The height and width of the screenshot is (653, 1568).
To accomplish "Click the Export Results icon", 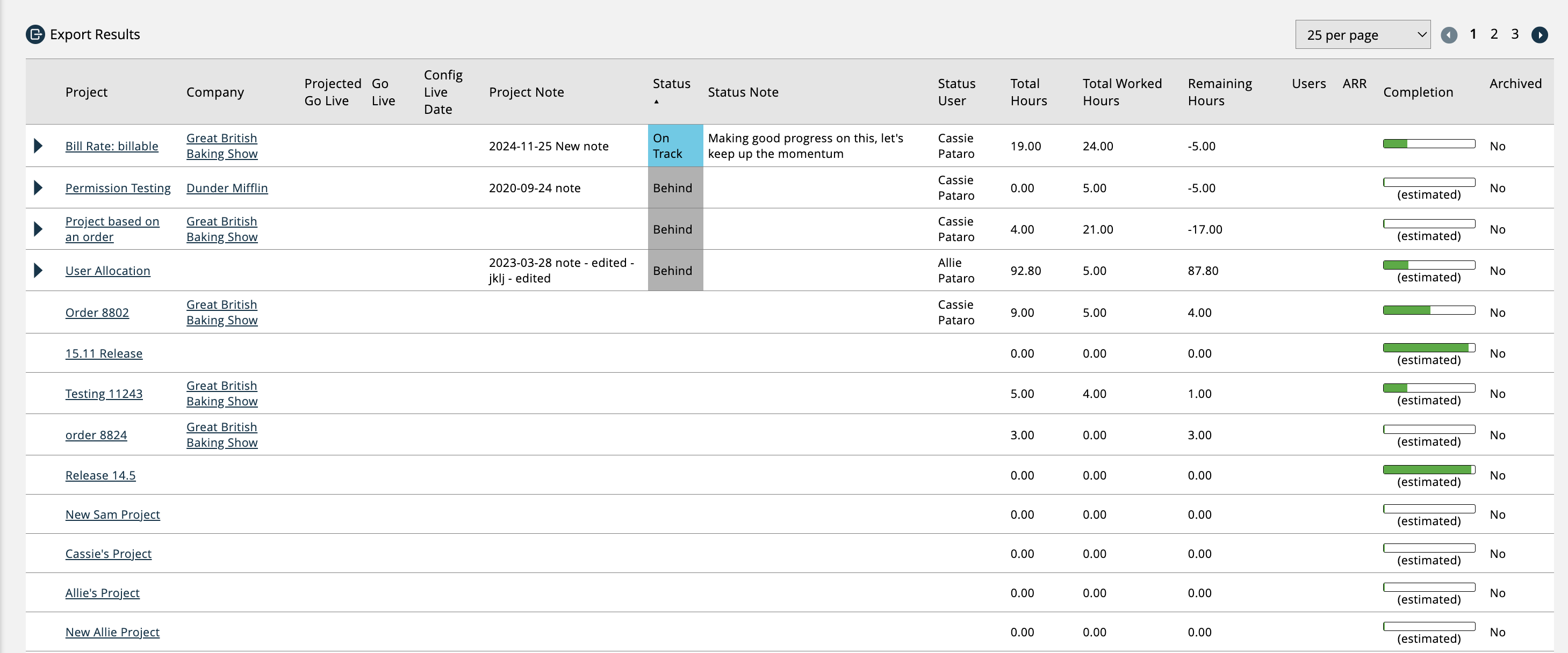I will click(35, 35).
